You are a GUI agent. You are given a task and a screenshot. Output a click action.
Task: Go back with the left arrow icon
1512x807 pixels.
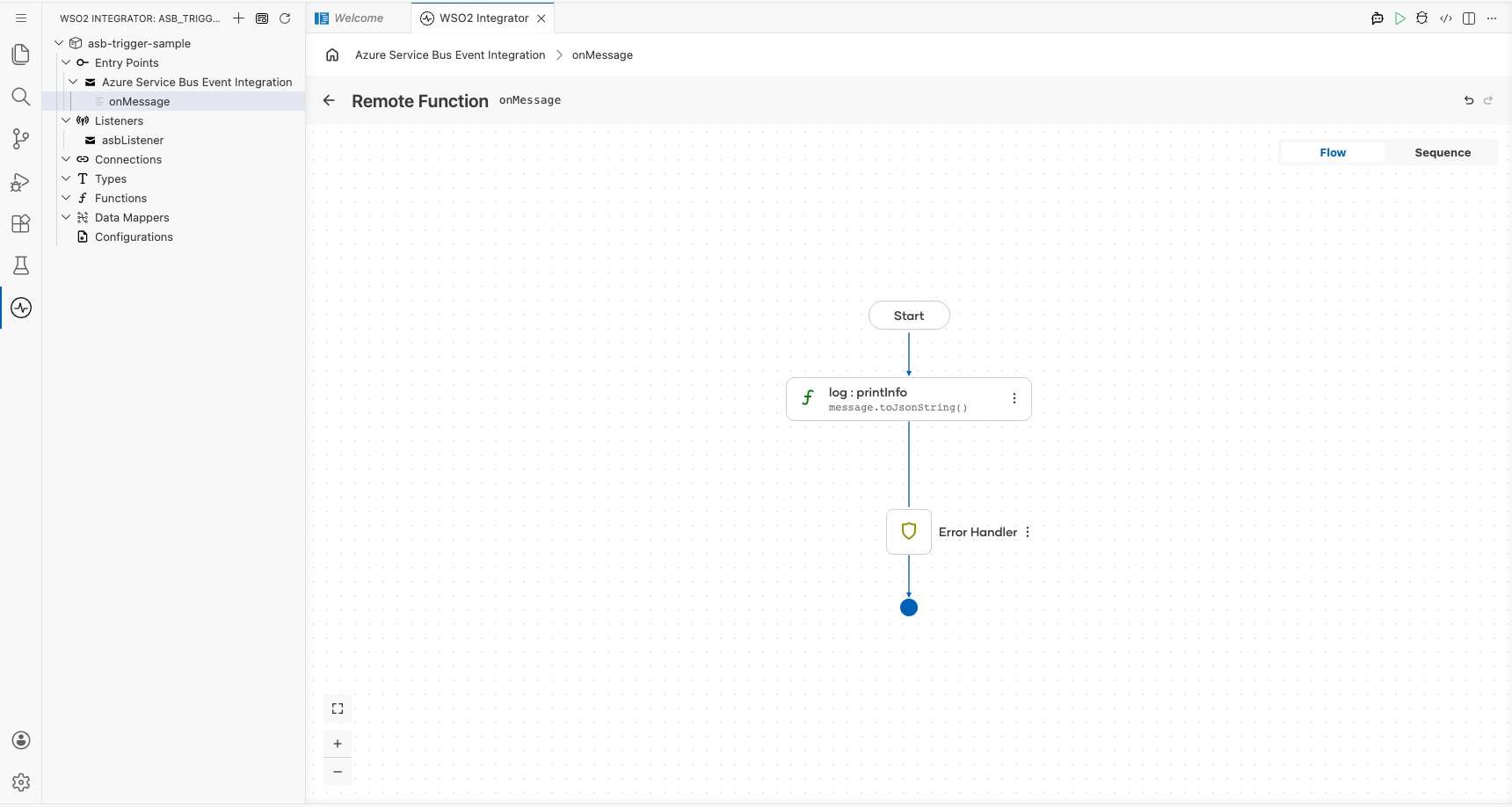coord(329,100)
